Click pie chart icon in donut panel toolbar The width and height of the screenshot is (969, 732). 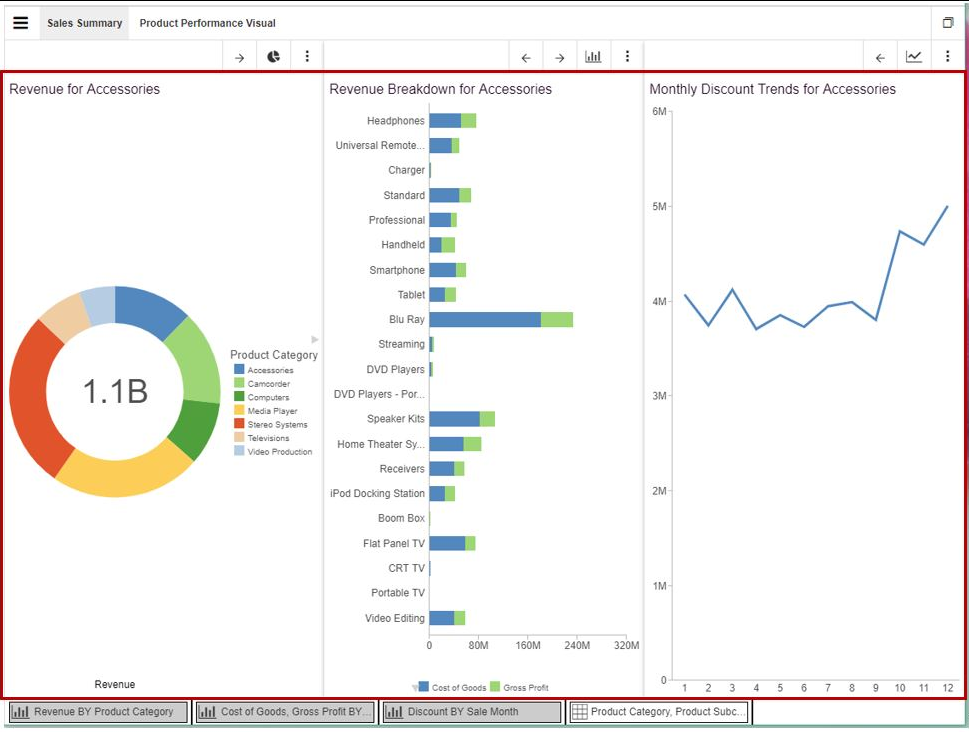tap(273, 57)
